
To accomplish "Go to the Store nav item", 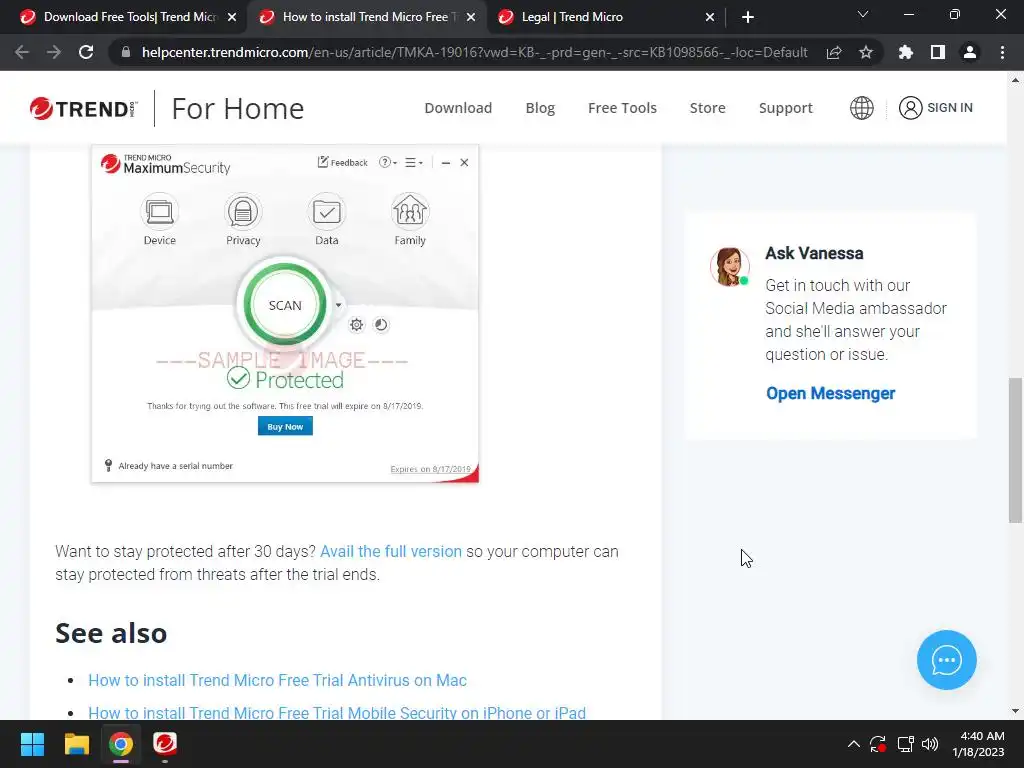I will [x=707, y=108].
